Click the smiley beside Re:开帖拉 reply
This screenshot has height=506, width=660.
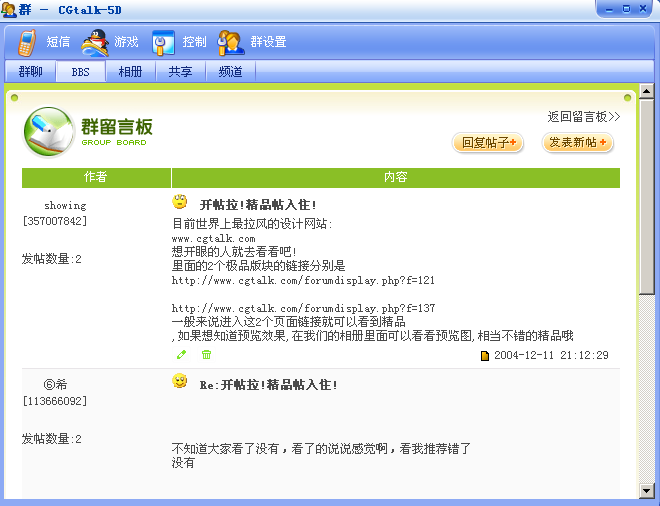[180, 381]
